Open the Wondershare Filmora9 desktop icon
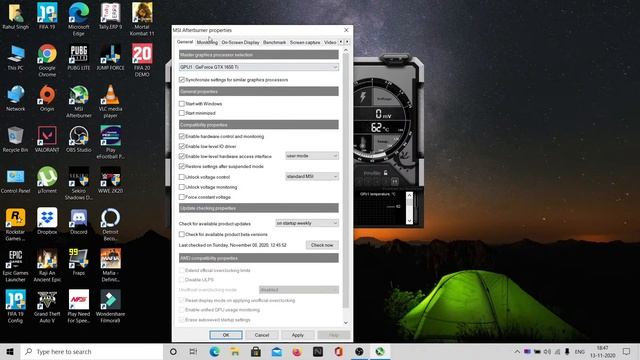 [110, 307]
